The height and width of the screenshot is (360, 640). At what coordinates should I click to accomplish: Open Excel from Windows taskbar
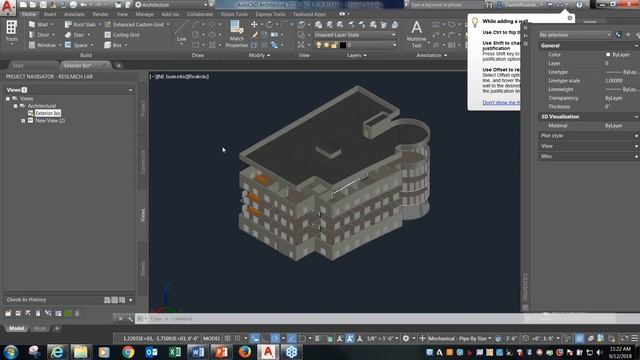tap(175, 352)
